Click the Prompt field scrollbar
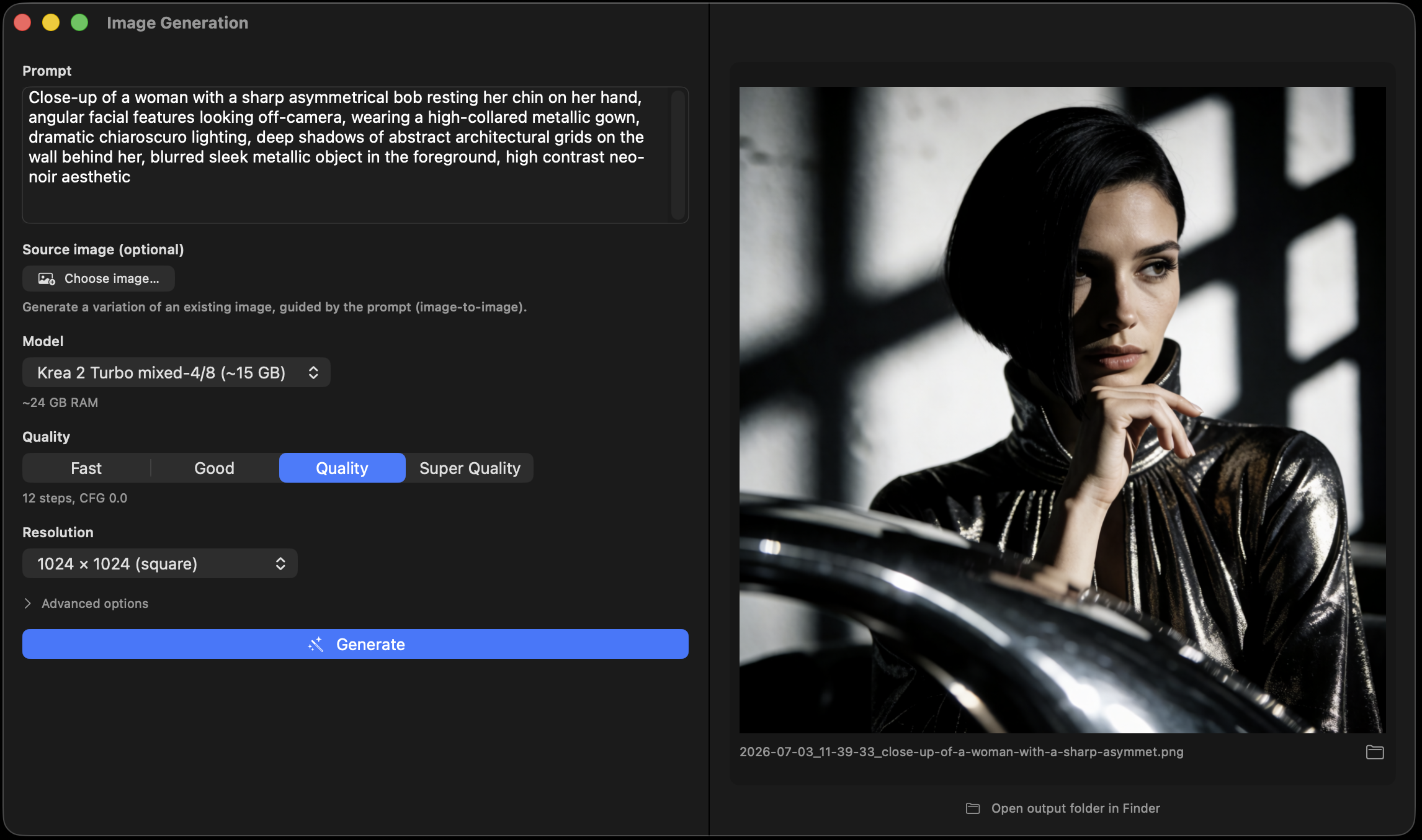Viewport: 1422px width, 840px height. [678, 155]
